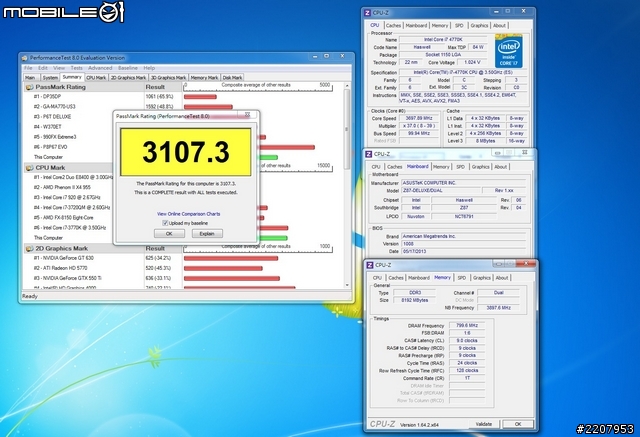
Task: Click the PerformanceTest title bar app icon
Action: click(x=24, y=58)
